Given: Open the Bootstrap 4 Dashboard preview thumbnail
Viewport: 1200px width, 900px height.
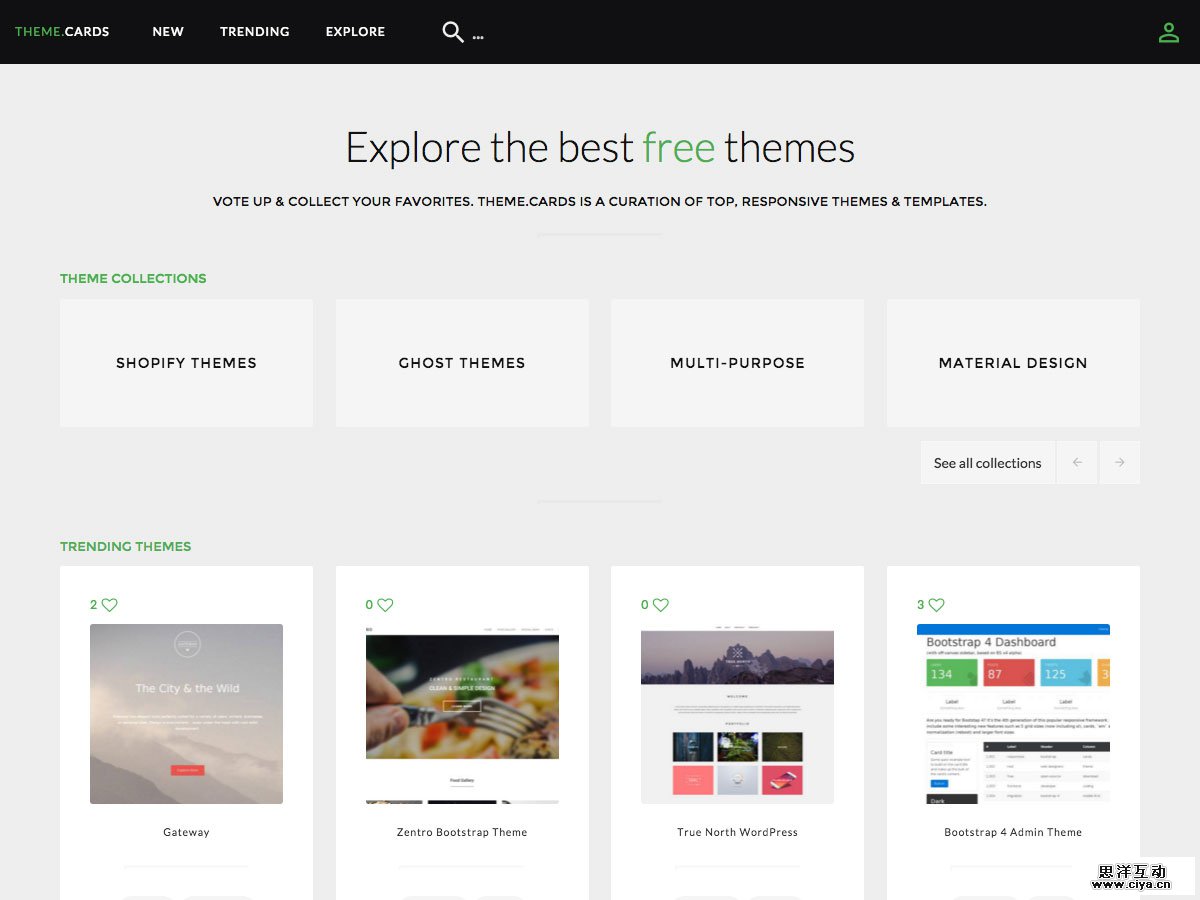Looking at the screenshot, I should 1013,713.
